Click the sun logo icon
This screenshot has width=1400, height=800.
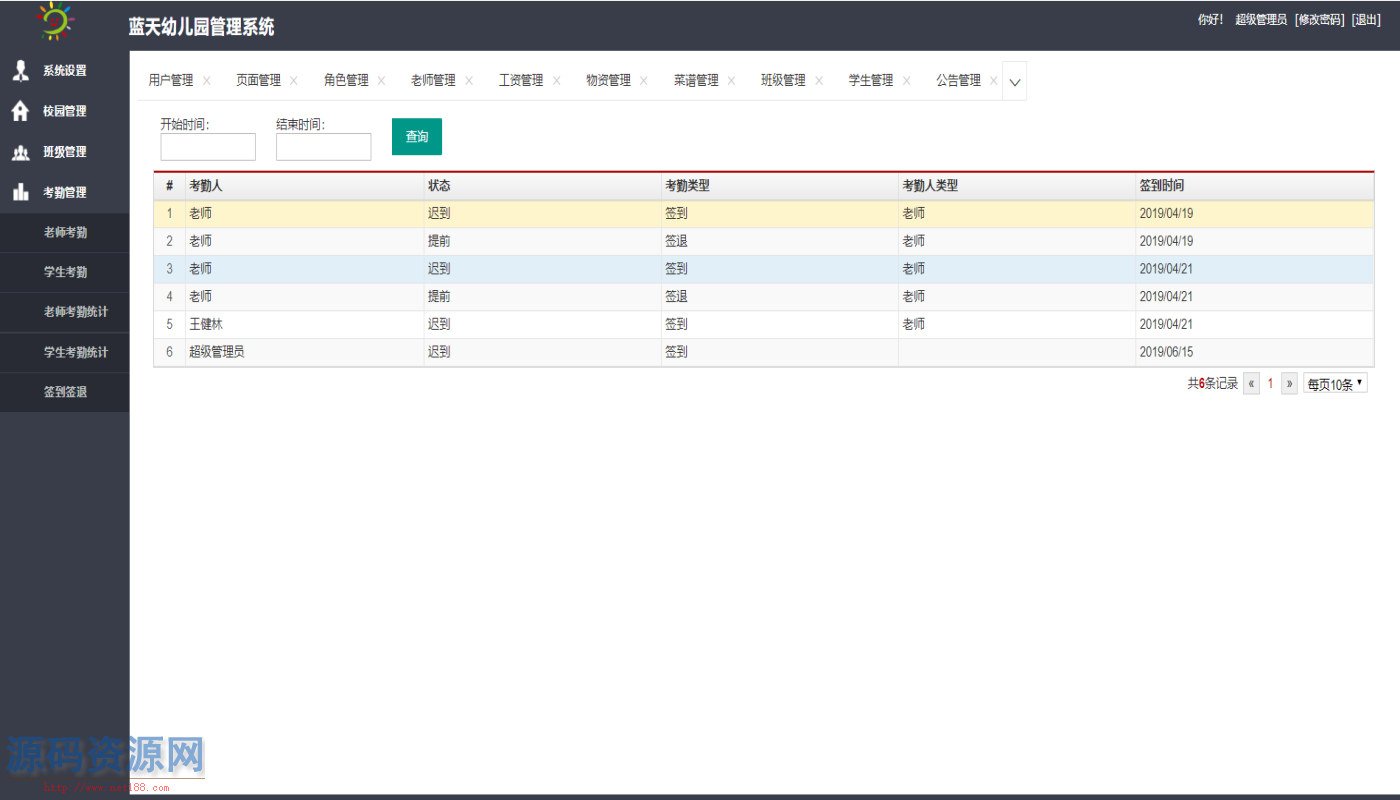click(55, 21)
